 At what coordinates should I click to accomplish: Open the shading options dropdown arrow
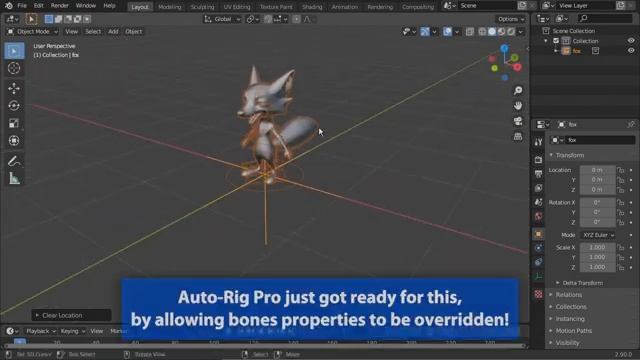click(520, 32)
